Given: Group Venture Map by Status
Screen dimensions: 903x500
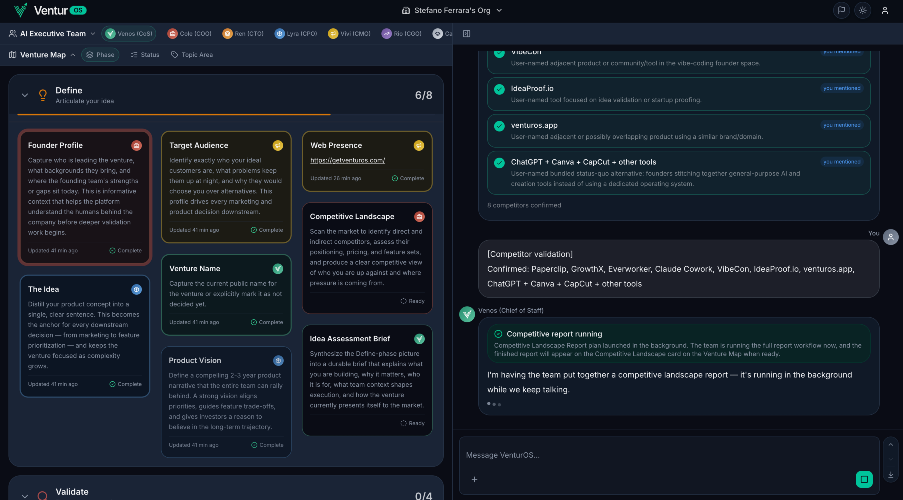Looking at the screenshot, I should pos(145,55).
